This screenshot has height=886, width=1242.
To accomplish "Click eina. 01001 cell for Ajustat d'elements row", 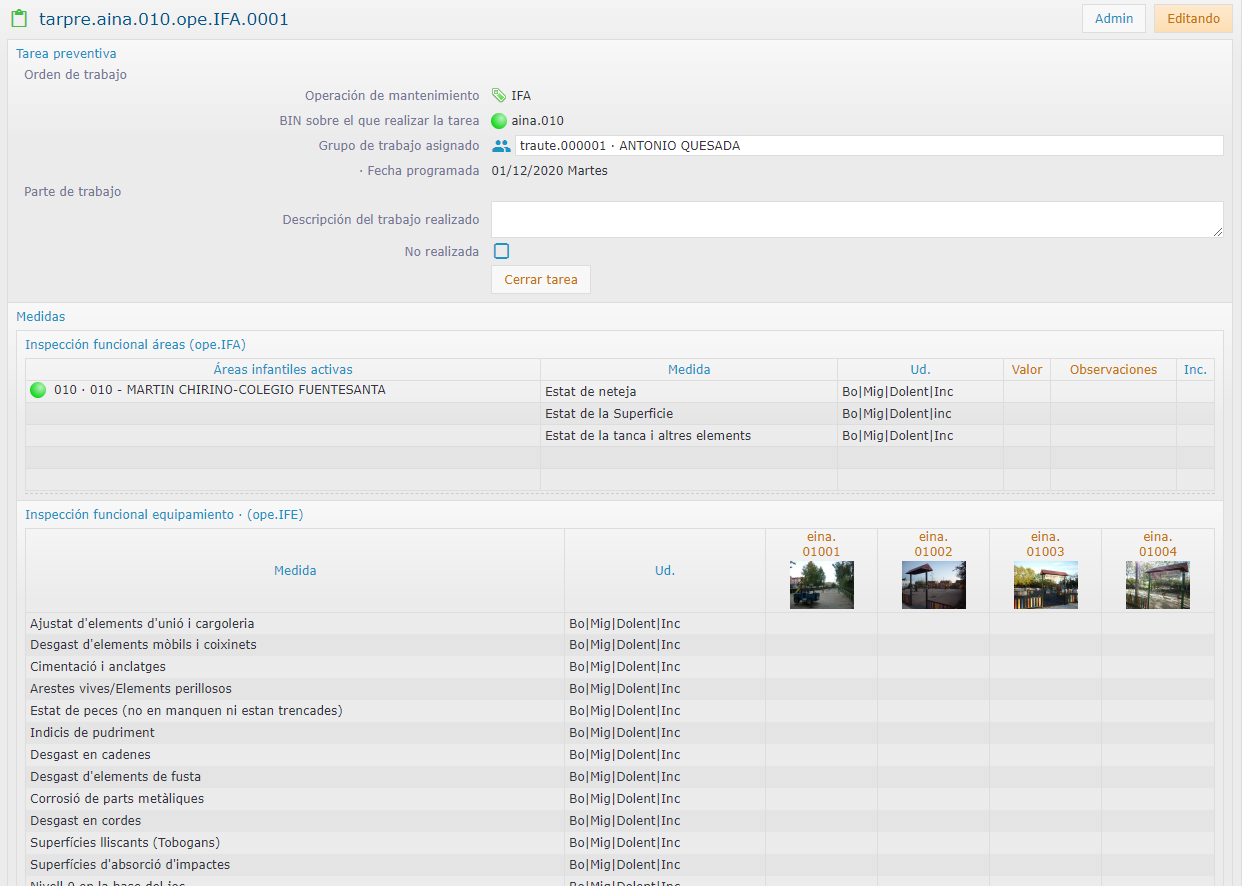I will click(x=822, y=623).
